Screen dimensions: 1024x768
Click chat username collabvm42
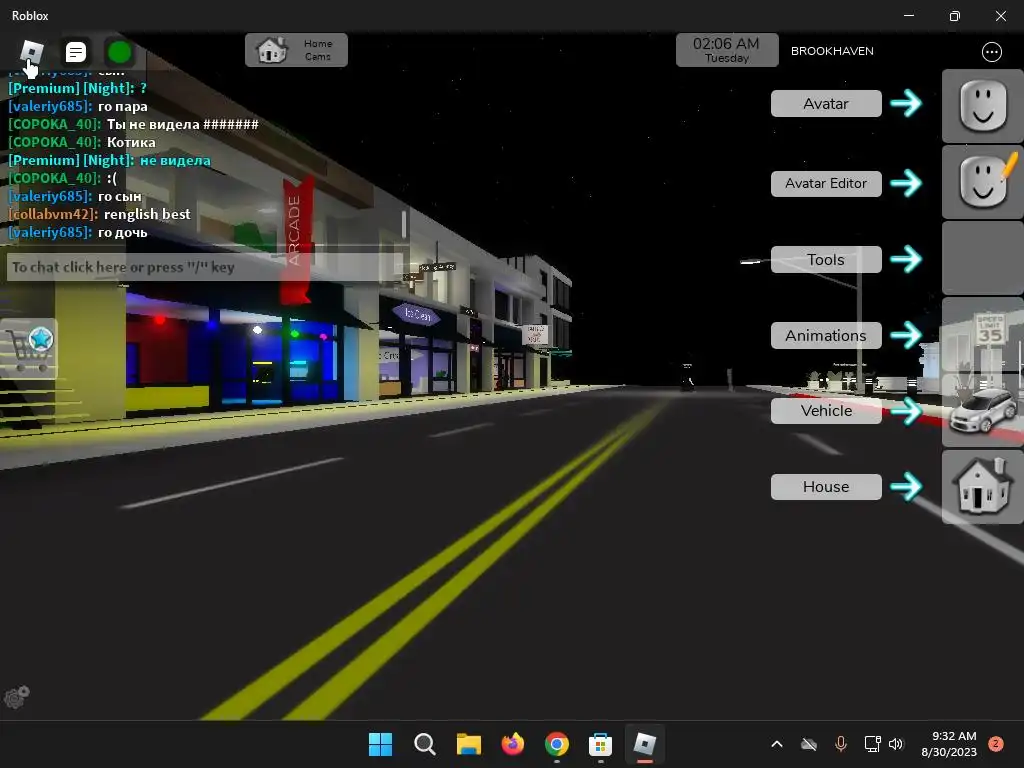coord(53,214)
